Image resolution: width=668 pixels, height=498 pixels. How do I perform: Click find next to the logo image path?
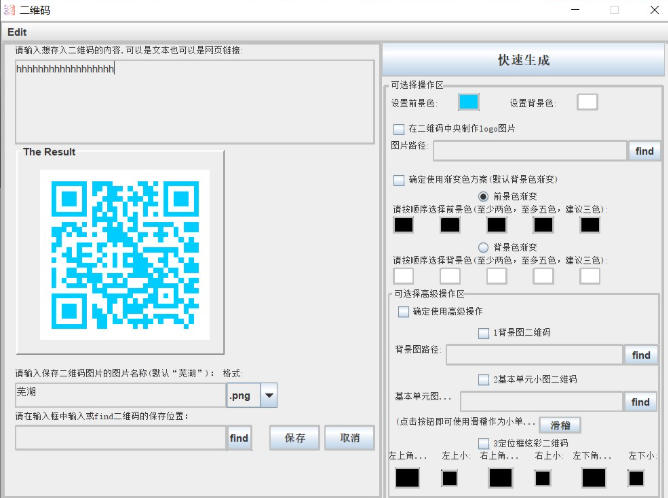(644, 151)
